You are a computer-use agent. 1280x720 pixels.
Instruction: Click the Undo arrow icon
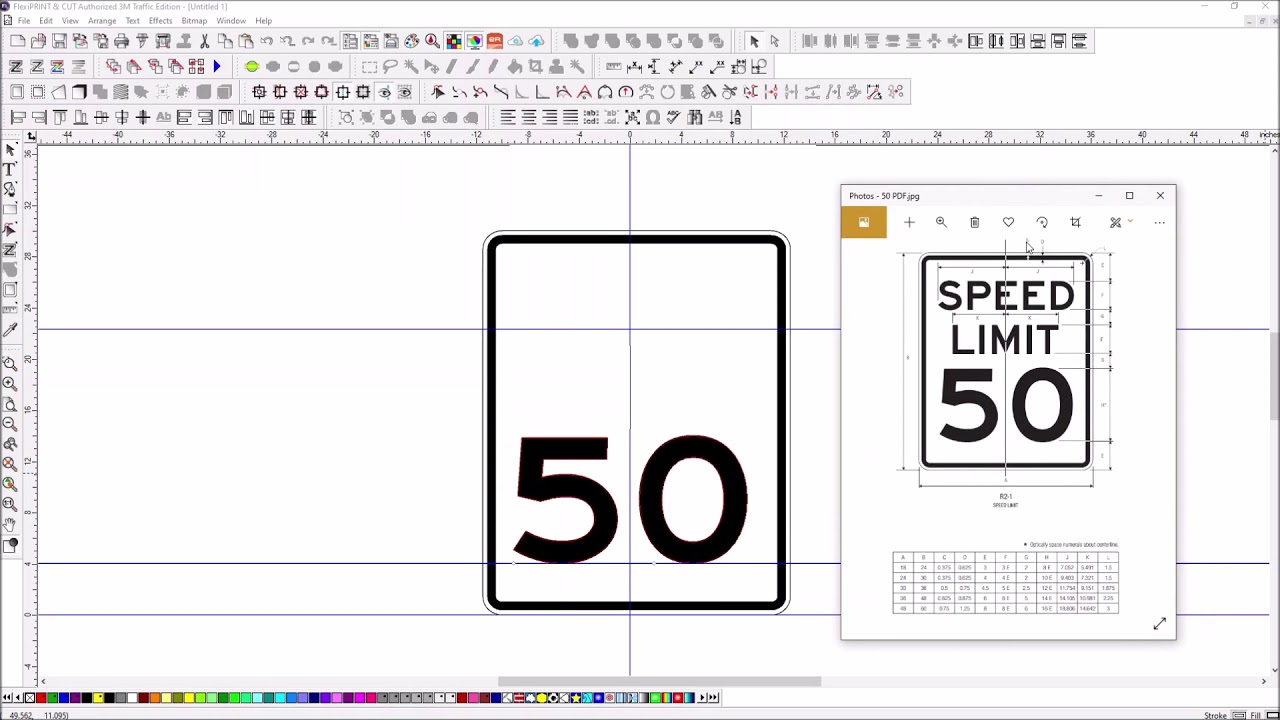tap(266, 41)
